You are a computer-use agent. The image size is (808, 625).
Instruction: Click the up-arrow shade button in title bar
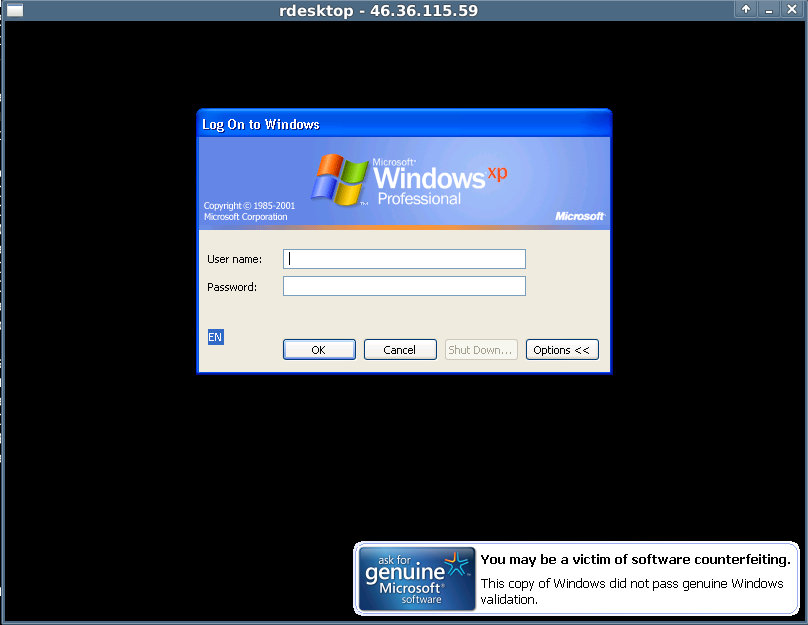coord(746,10)
